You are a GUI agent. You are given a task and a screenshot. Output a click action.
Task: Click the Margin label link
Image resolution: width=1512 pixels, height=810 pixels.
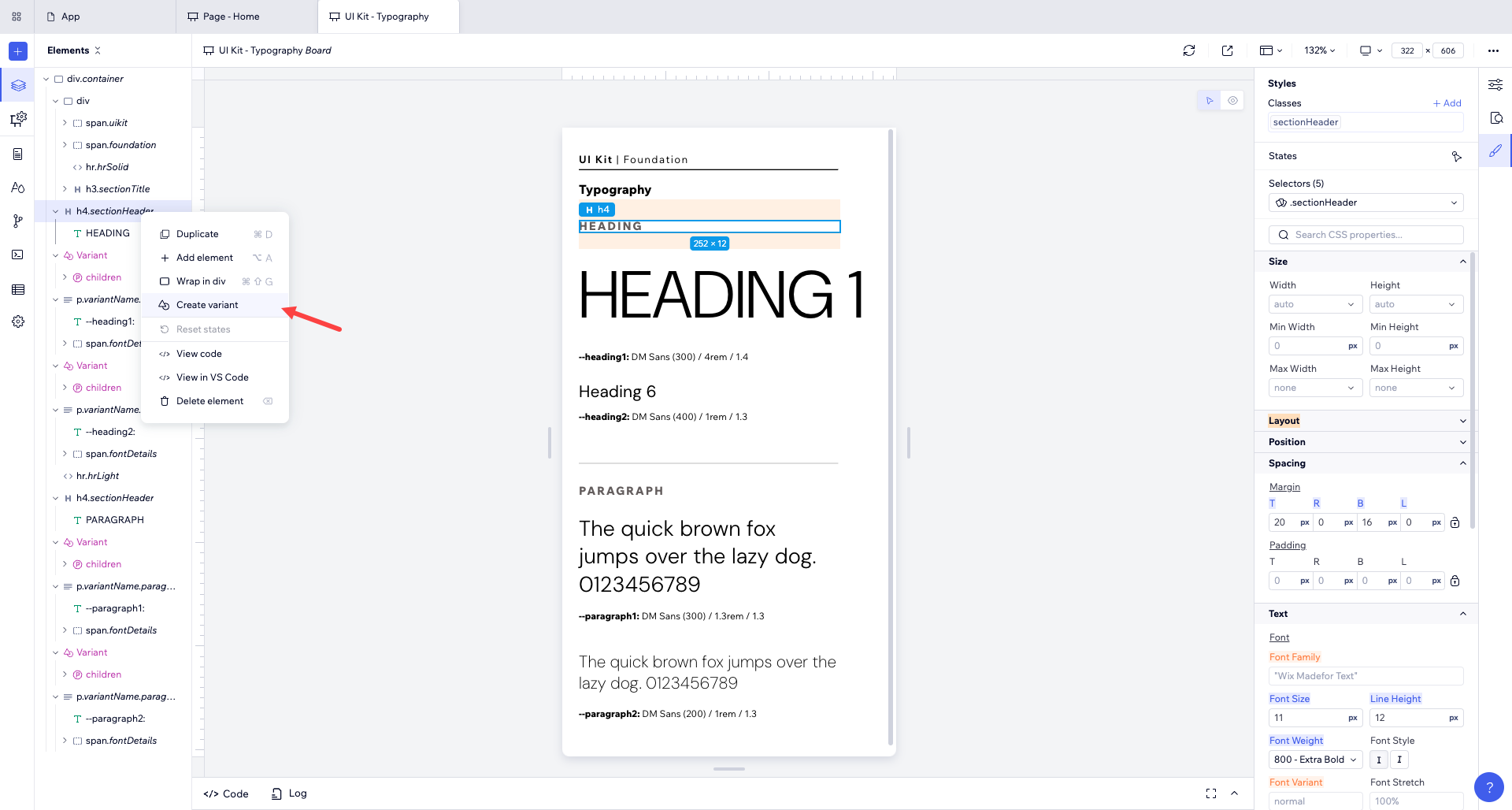coord(1284,487)
